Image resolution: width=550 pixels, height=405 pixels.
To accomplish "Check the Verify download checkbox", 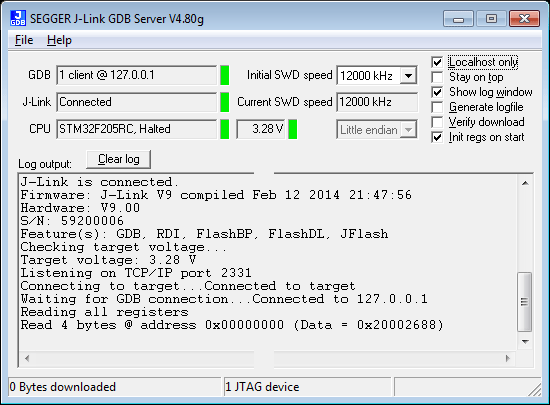I will pyautogui.click(x=437, y=122).
